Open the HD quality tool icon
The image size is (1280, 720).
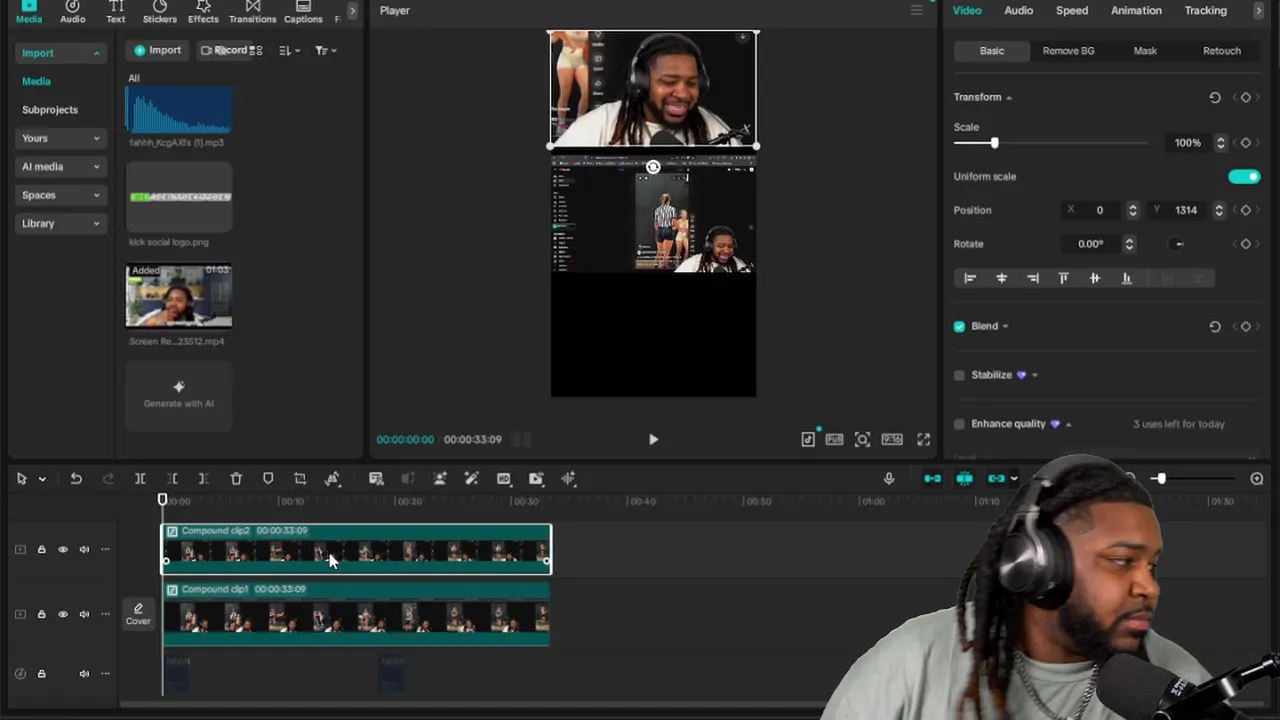(x=504, y=479)
